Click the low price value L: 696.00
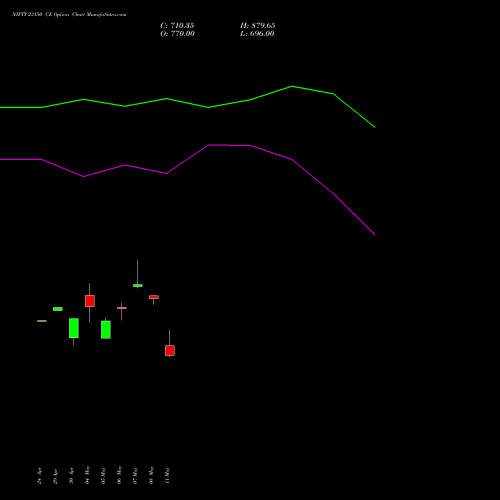The width and height of the screenshot is (500, 500). pyautogui.click(x=257, y=34)
